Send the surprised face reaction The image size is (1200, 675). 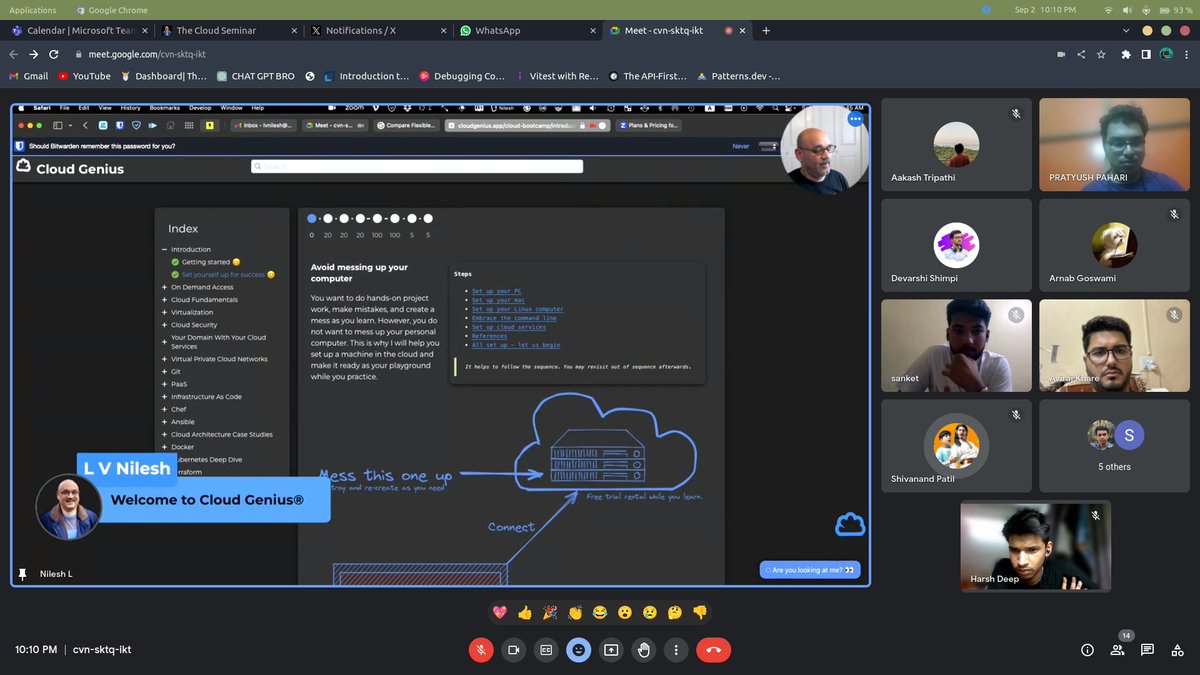click(625, 612)
